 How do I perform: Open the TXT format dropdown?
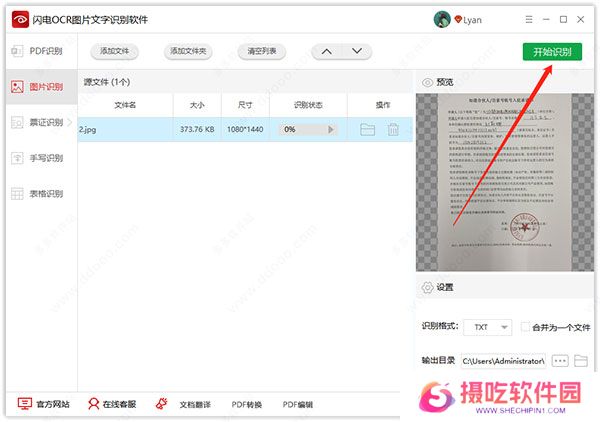(x=489, y=327)
